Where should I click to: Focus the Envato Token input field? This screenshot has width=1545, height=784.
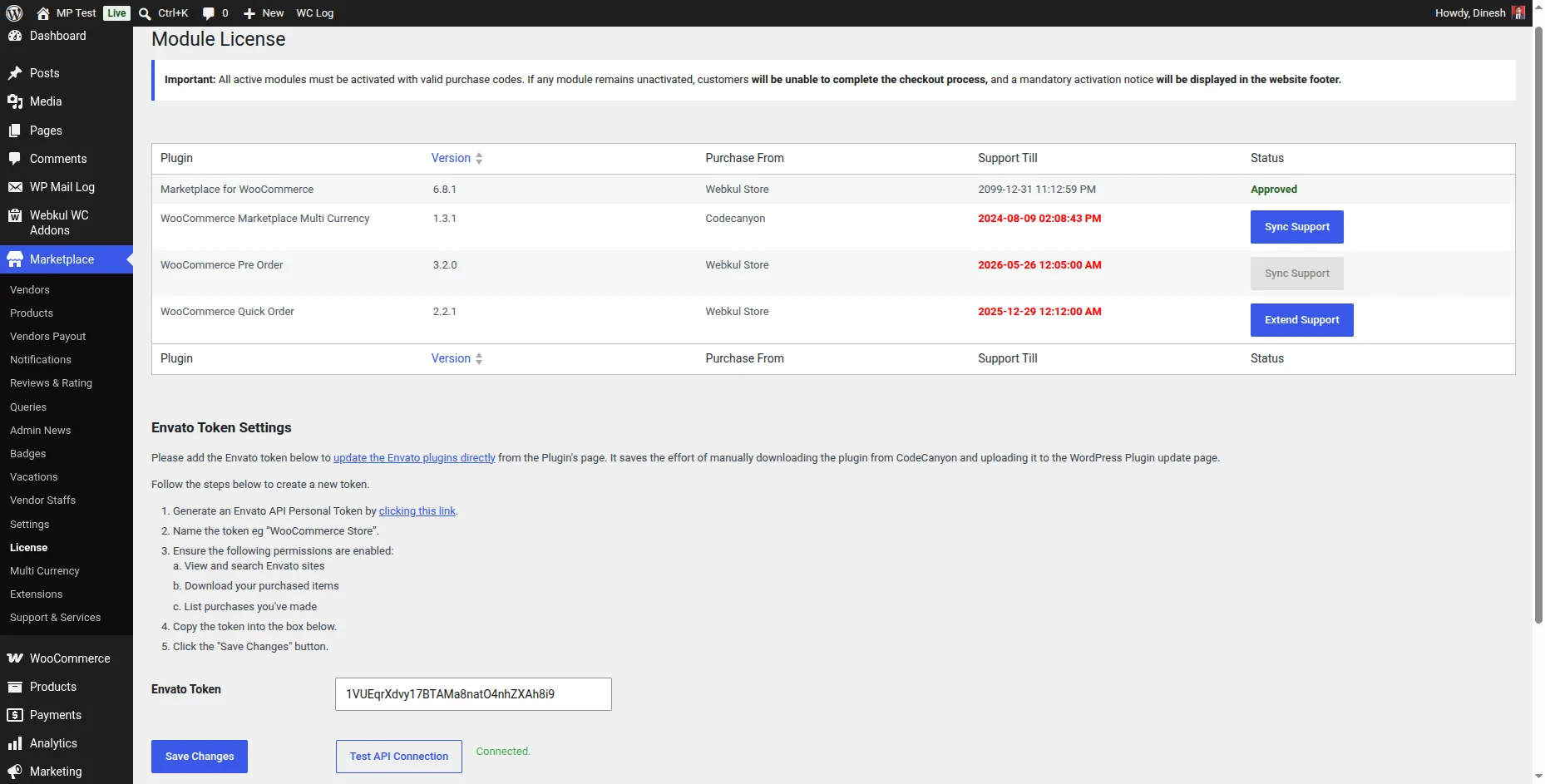(x=473, y=694)
